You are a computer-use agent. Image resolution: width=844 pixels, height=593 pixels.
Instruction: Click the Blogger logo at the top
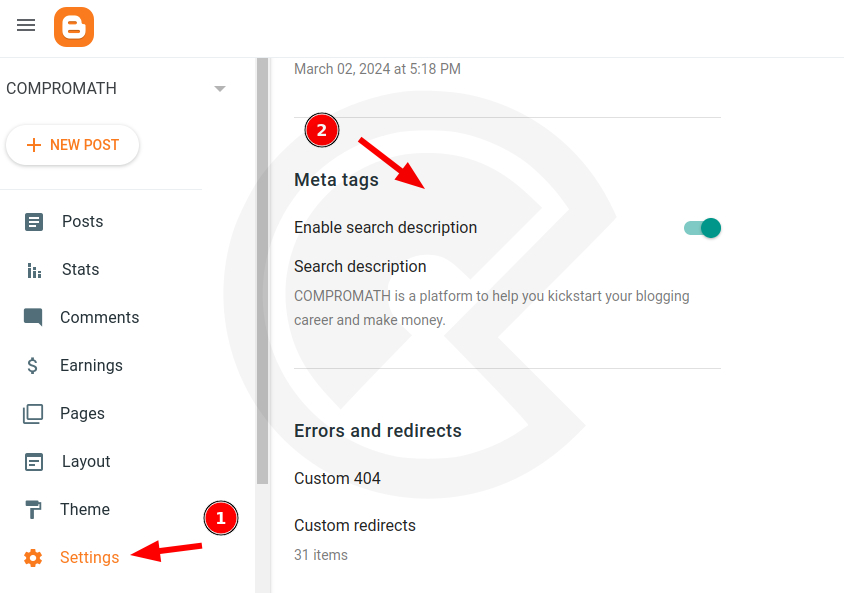click(74, 26)
